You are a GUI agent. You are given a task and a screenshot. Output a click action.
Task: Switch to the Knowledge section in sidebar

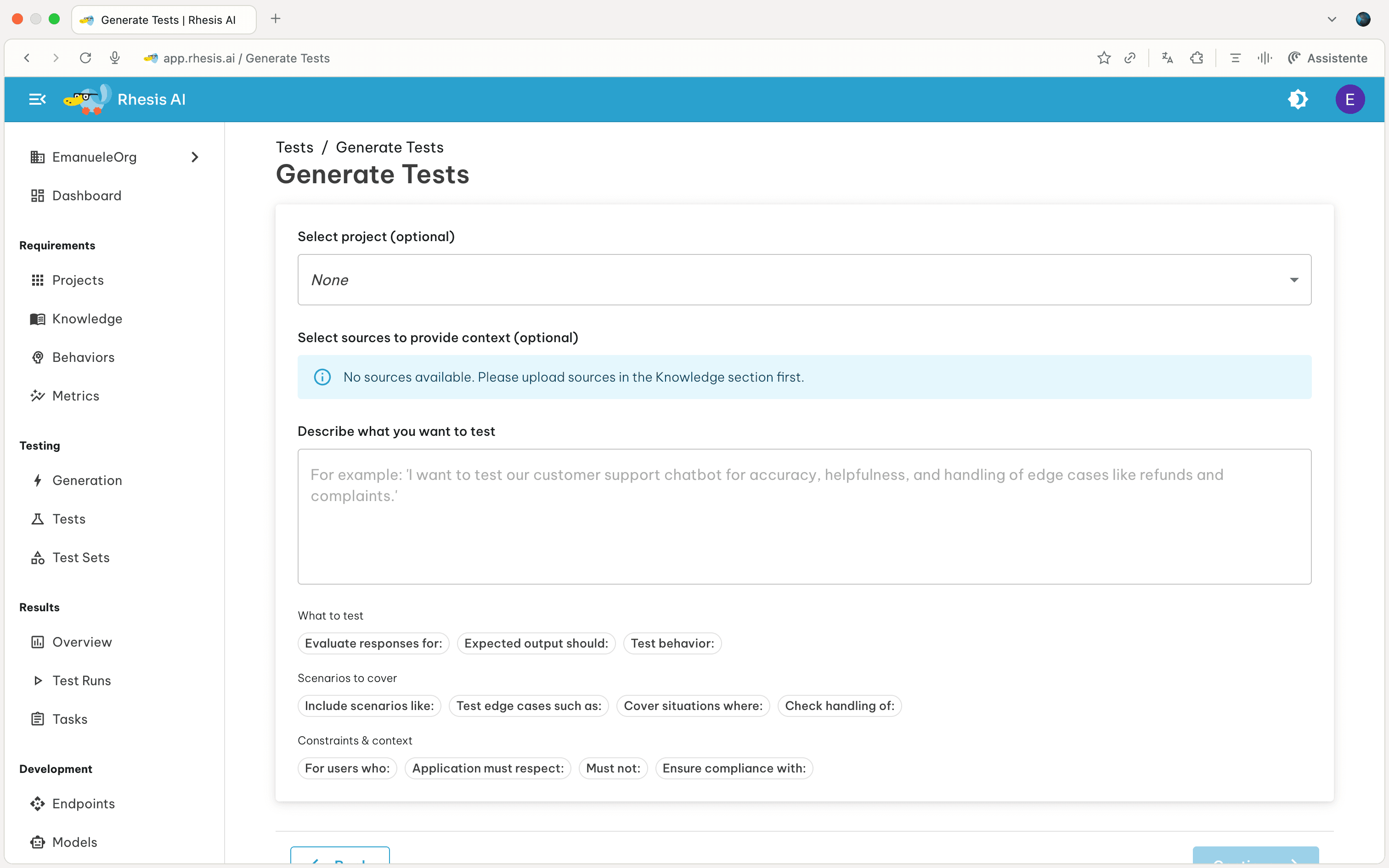pyautogui.click(x=87, y=319)
